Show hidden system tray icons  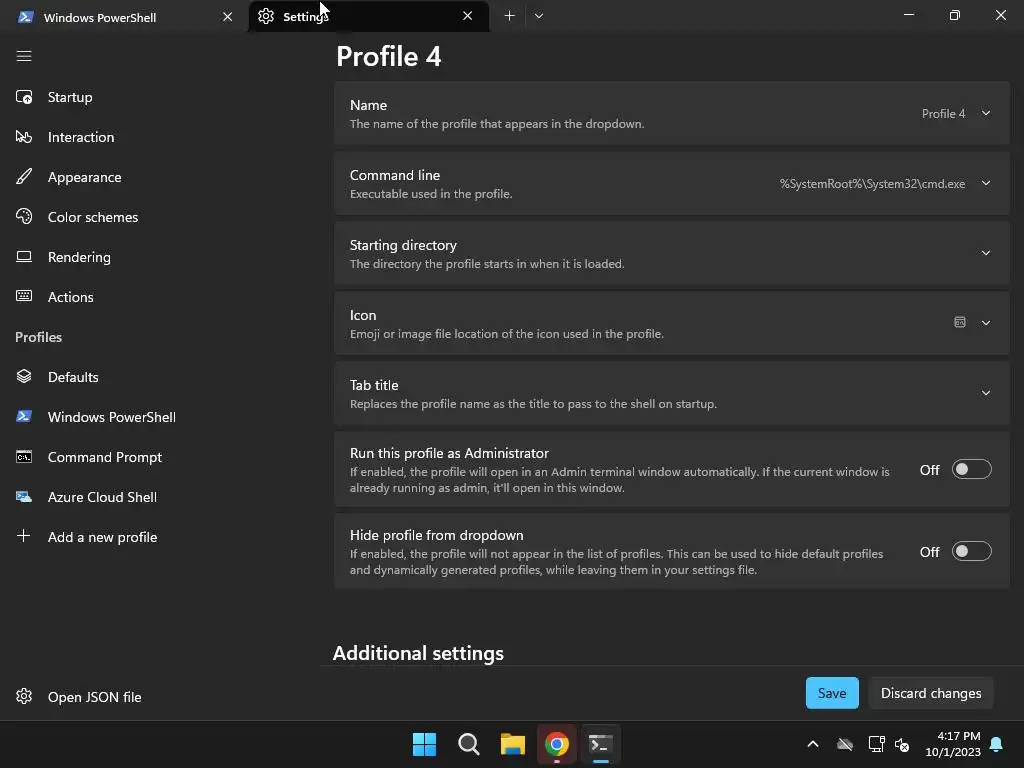coord(813,744)
